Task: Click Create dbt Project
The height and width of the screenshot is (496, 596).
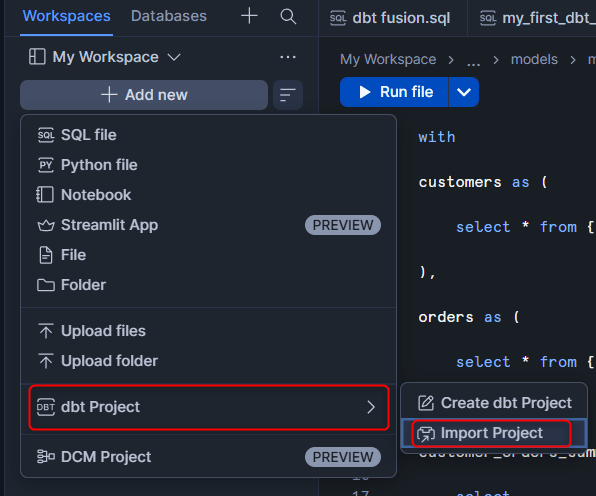Action: click(494, 403)
